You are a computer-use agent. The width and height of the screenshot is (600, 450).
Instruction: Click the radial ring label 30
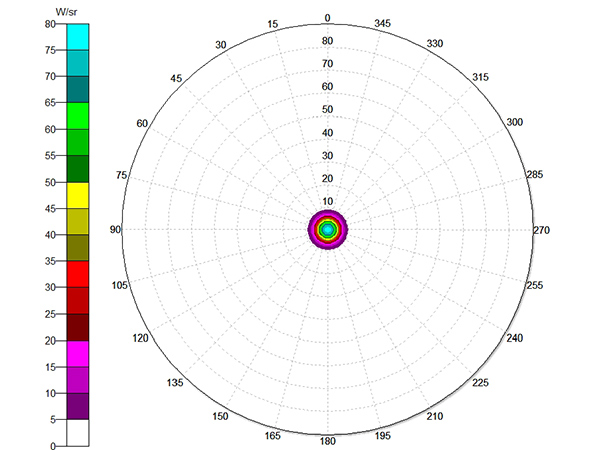coord(327,155)
